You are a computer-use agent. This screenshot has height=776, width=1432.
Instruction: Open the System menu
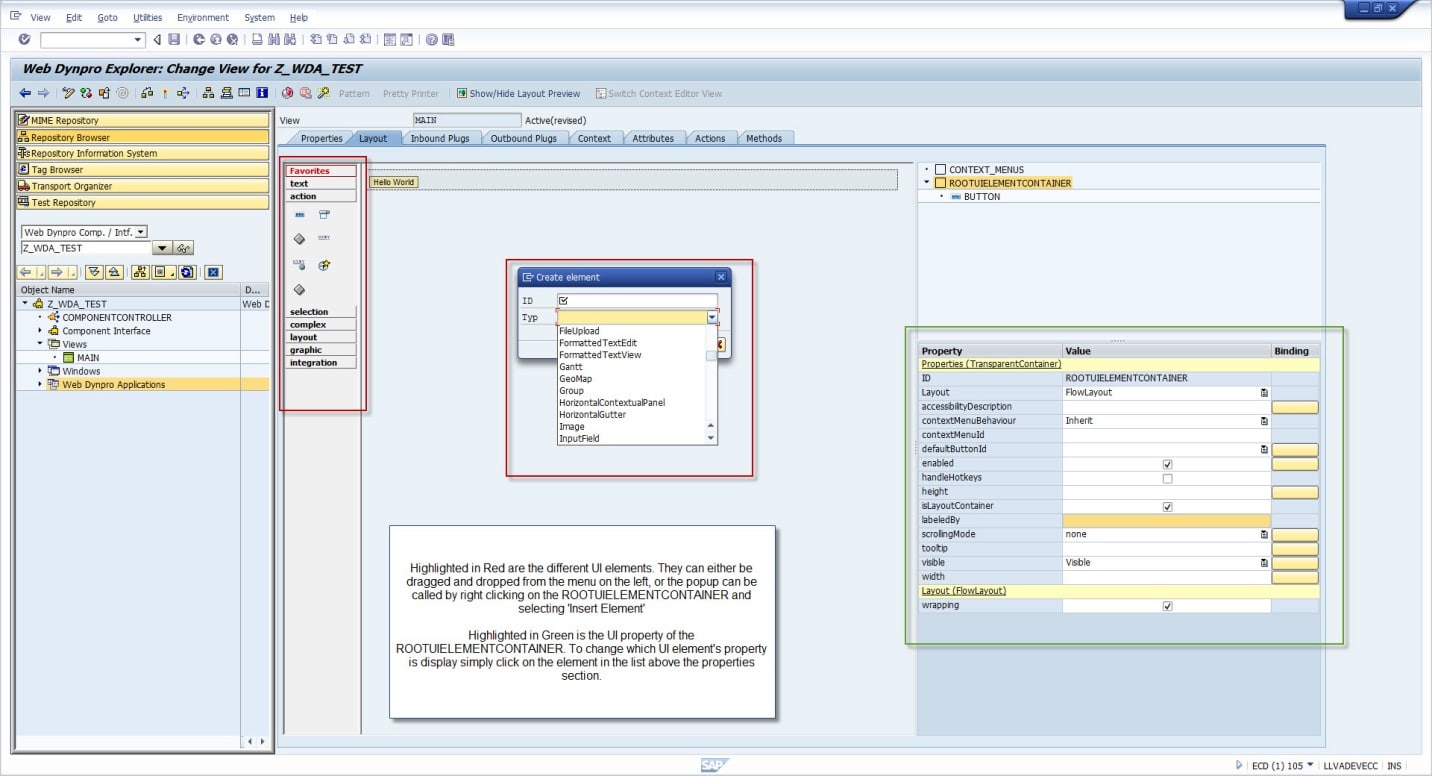tap(259, 18)
